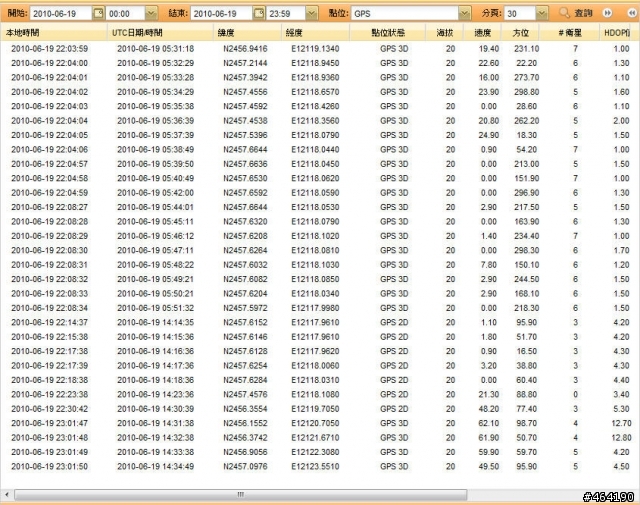
Task: Select local time 2010-06-19 22:08:27 cell
Action: tap(49, 207)
